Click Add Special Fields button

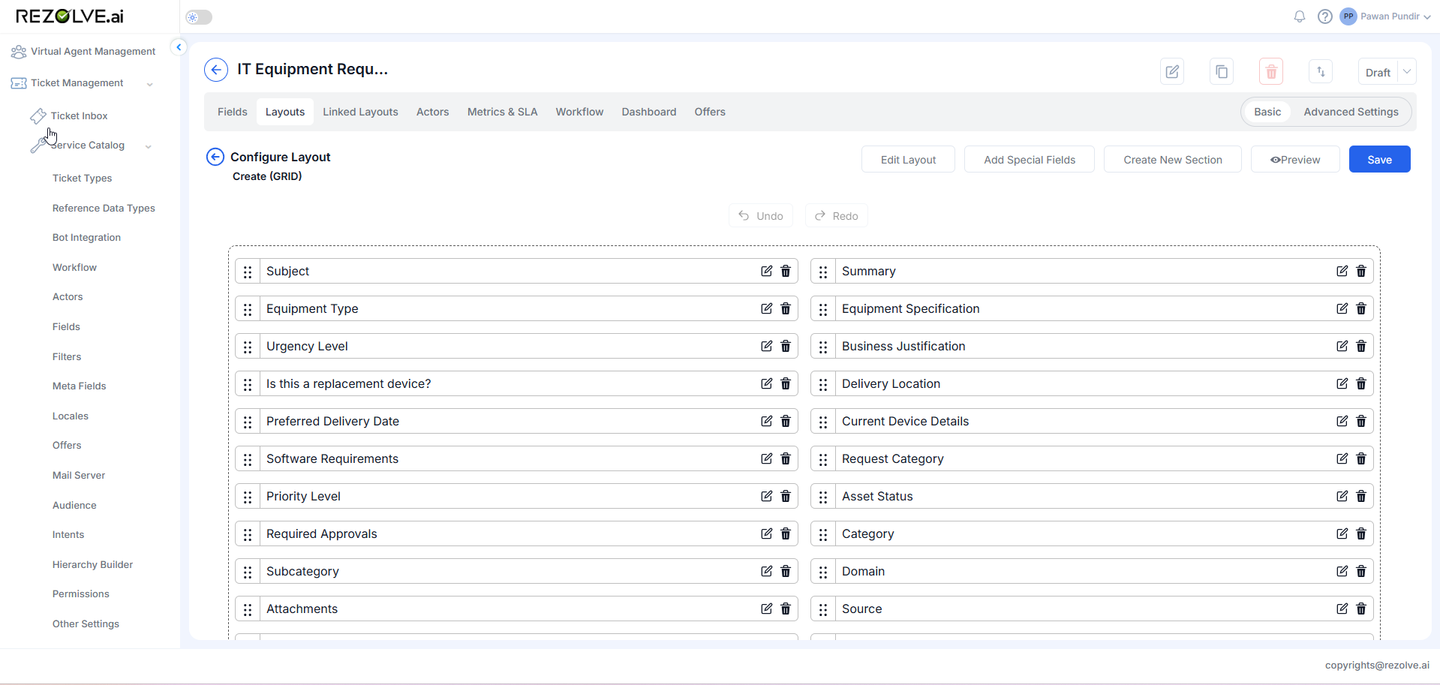(x=1029, y=159)
